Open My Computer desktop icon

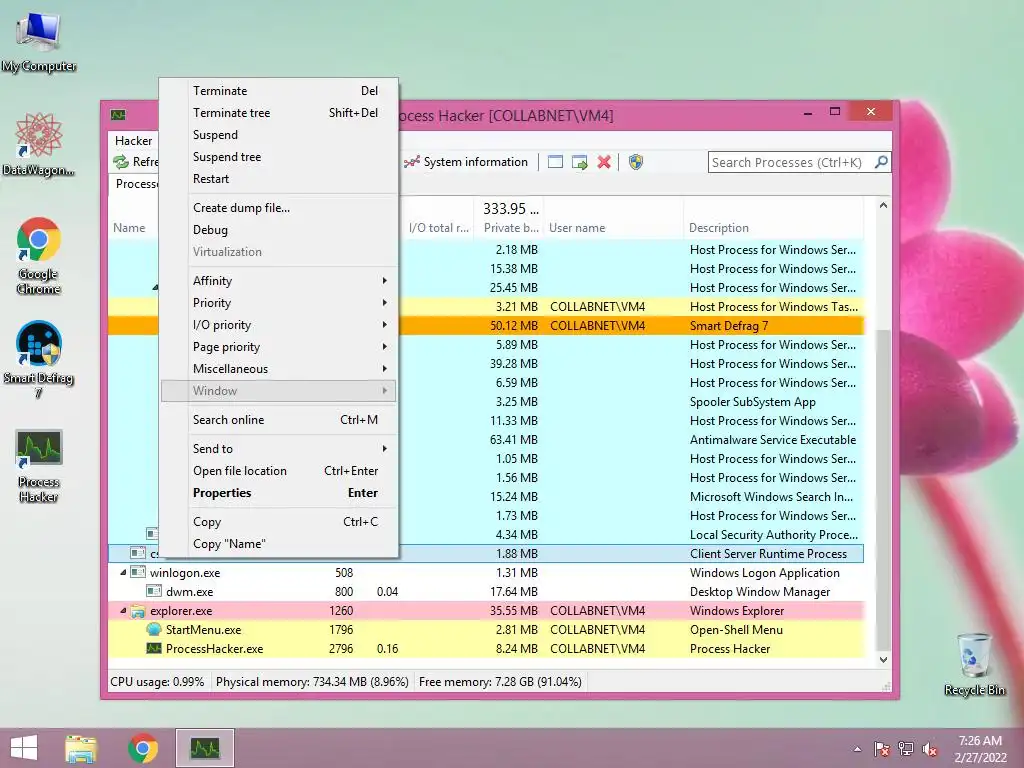(39, 42)
